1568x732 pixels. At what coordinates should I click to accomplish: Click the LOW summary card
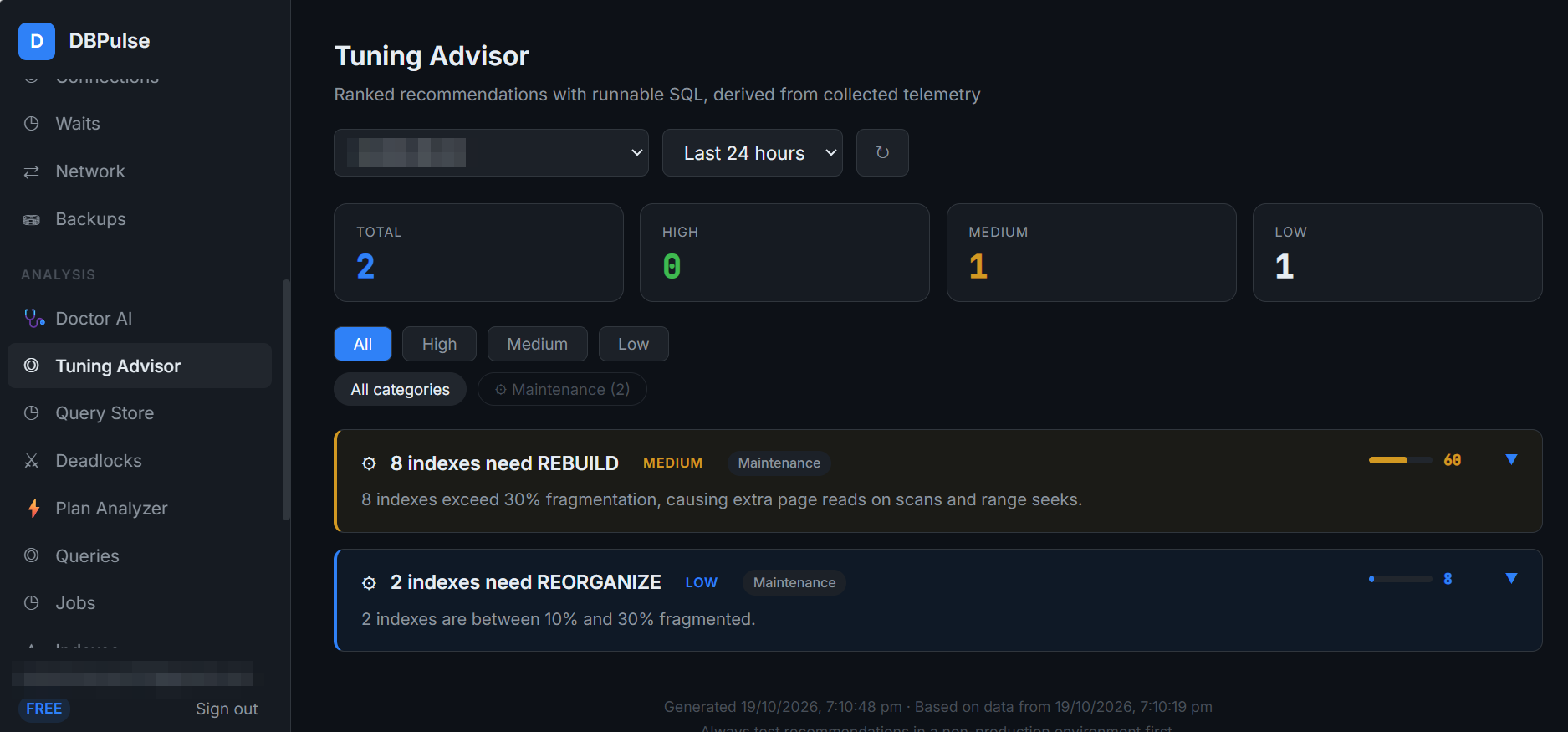coord(1397,253)
